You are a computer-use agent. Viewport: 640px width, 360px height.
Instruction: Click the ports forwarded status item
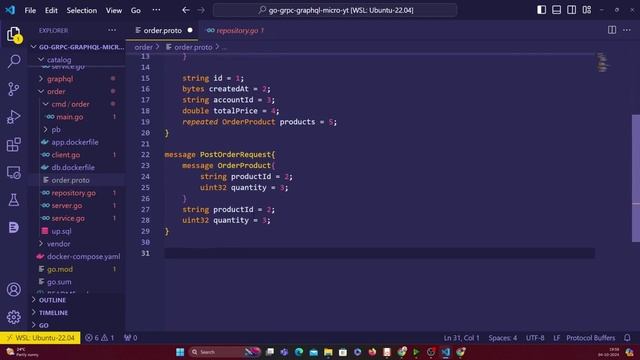tap(131, 338)
